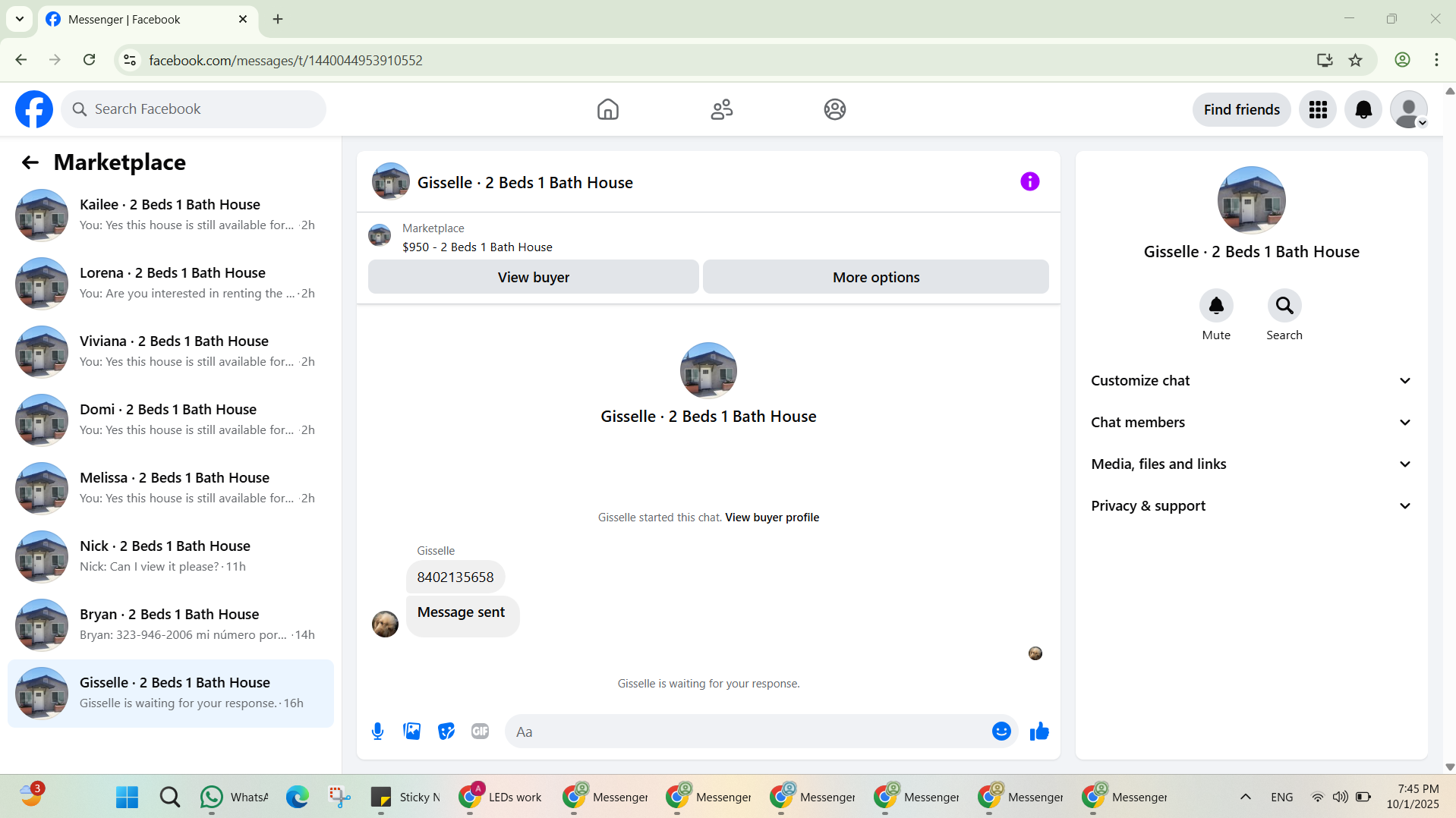Image resolution: width=1456 pixels, height=818 pixels.
Task: Click the 8402135658 message bubble
Action: (x=455, y=577)
